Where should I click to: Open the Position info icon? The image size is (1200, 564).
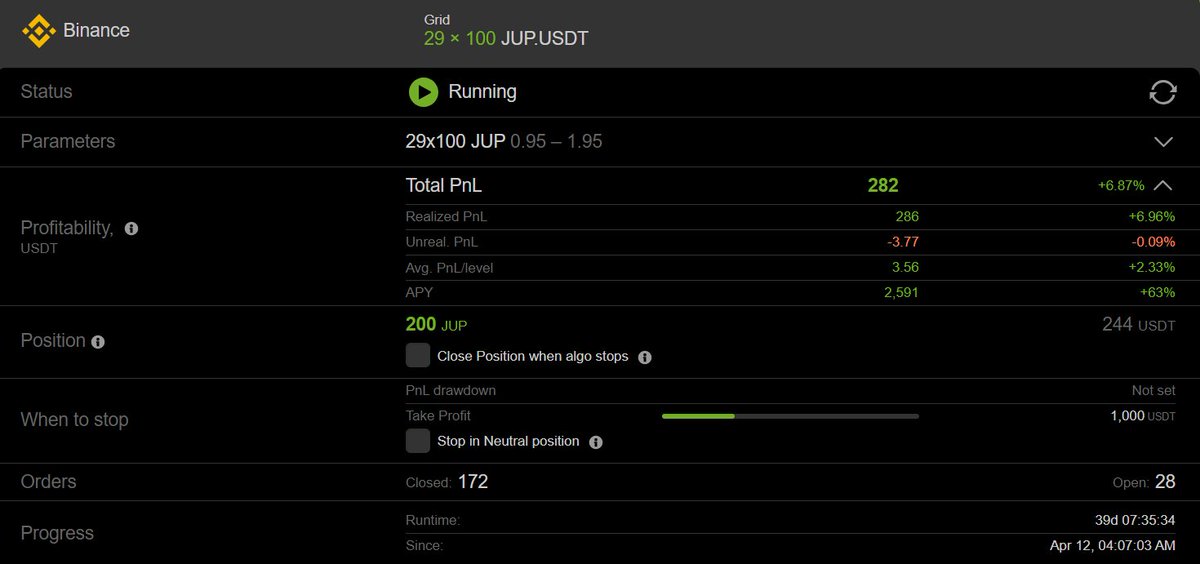pos(98,342)
